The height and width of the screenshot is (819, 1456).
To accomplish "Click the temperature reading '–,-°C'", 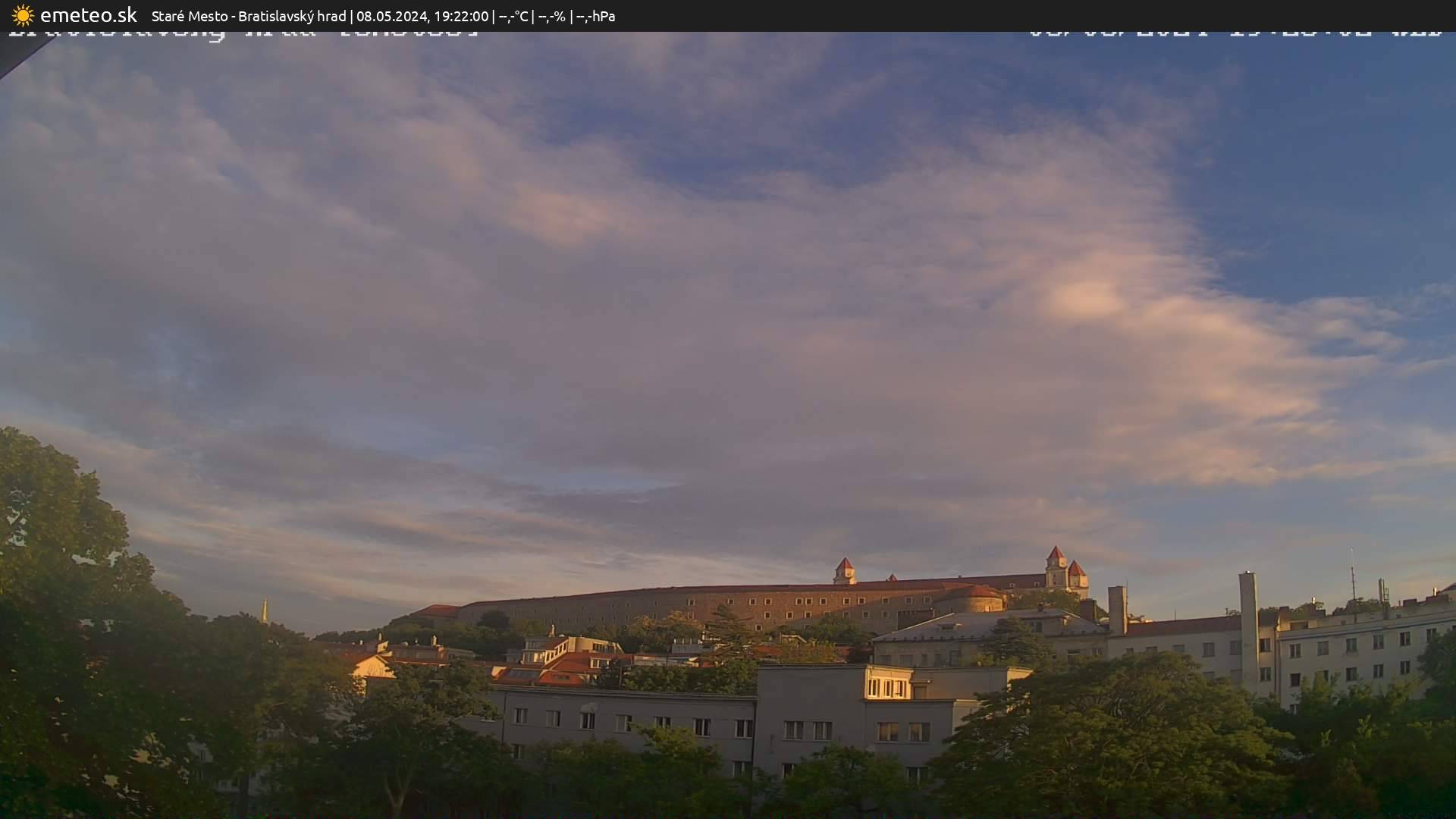I will (x=513, y=15).
